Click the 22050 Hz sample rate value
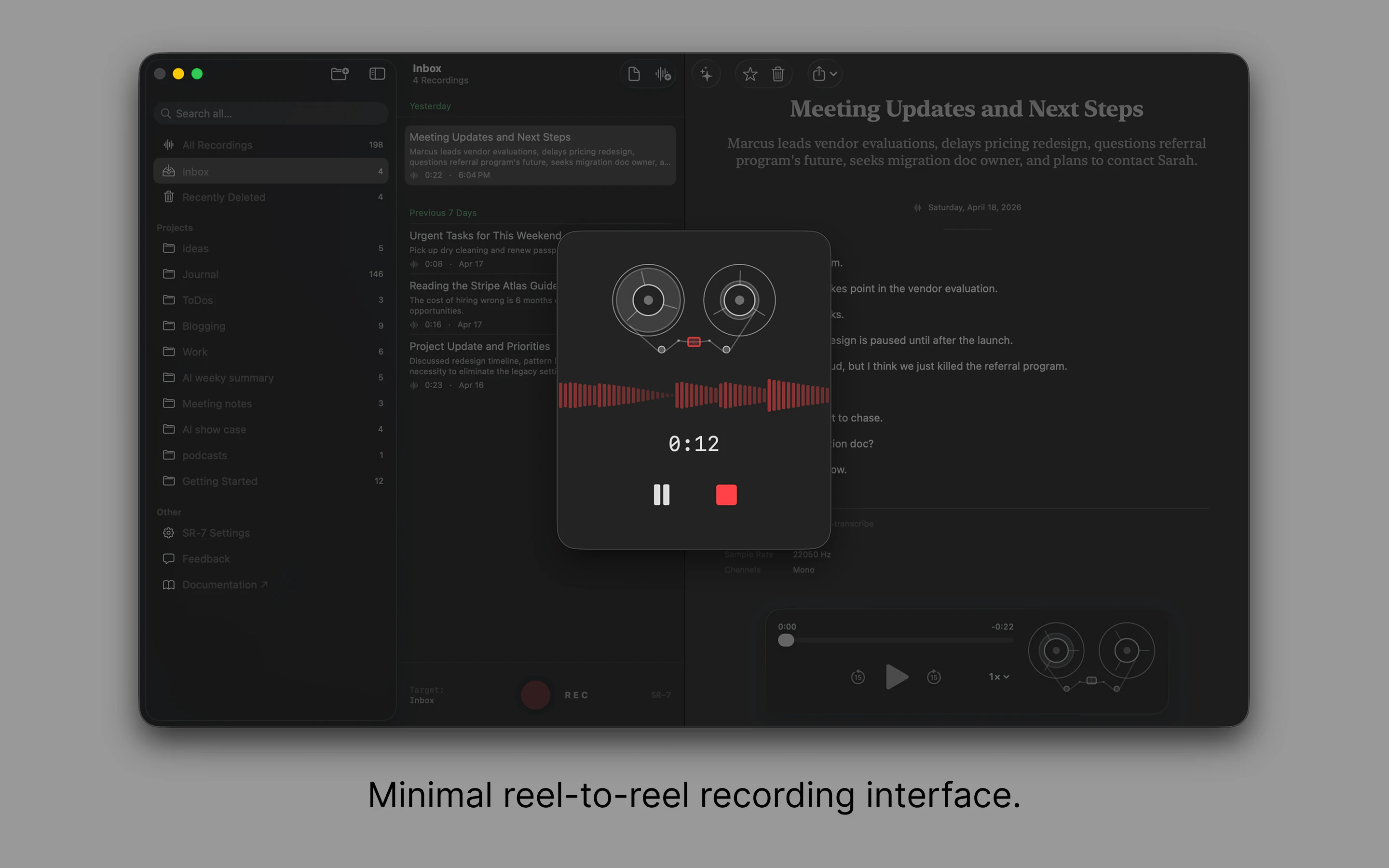 click(812, 555)
